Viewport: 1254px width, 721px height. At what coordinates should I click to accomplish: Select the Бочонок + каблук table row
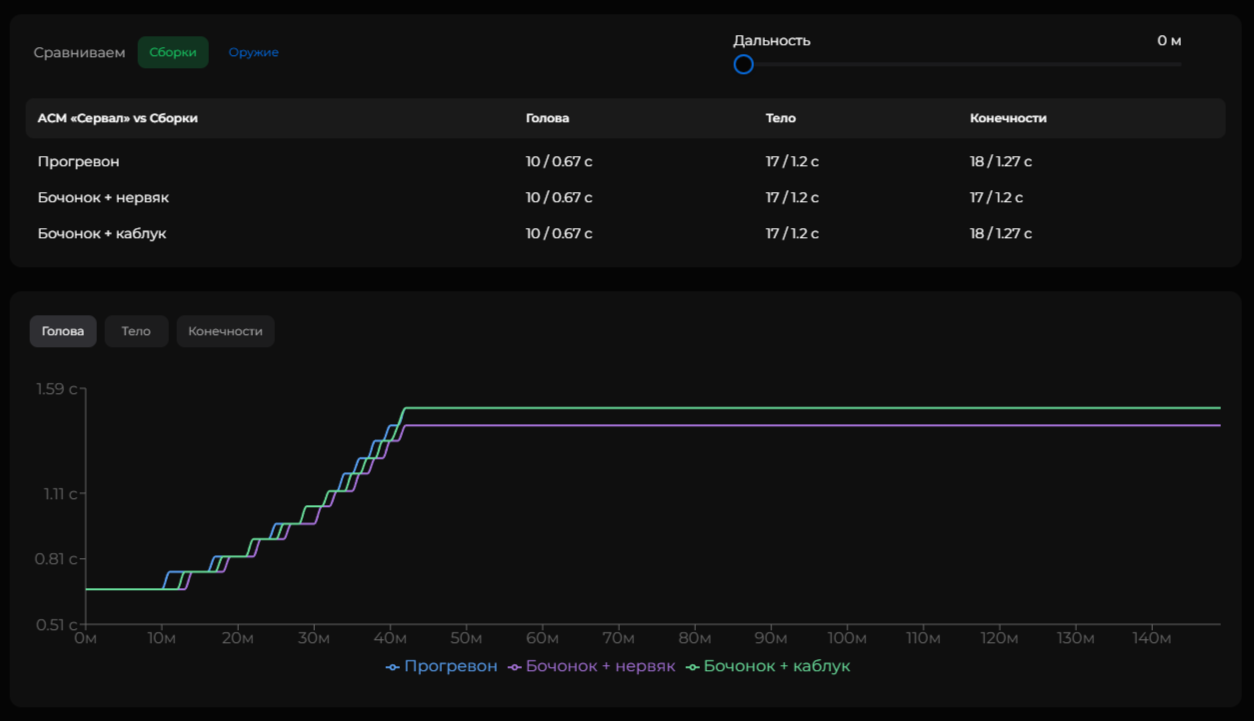(x=102, y=233)
